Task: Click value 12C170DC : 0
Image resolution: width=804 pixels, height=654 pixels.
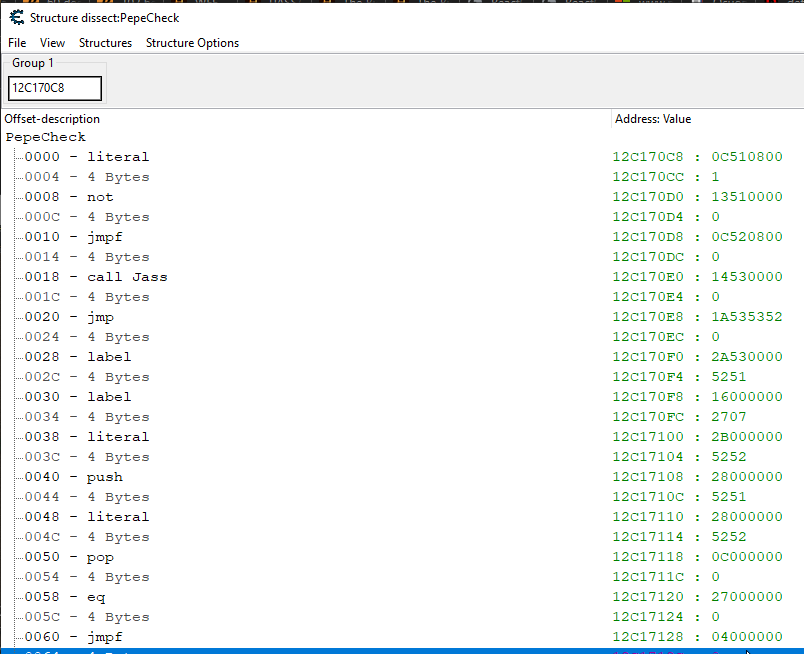Action: coord(666,257)
